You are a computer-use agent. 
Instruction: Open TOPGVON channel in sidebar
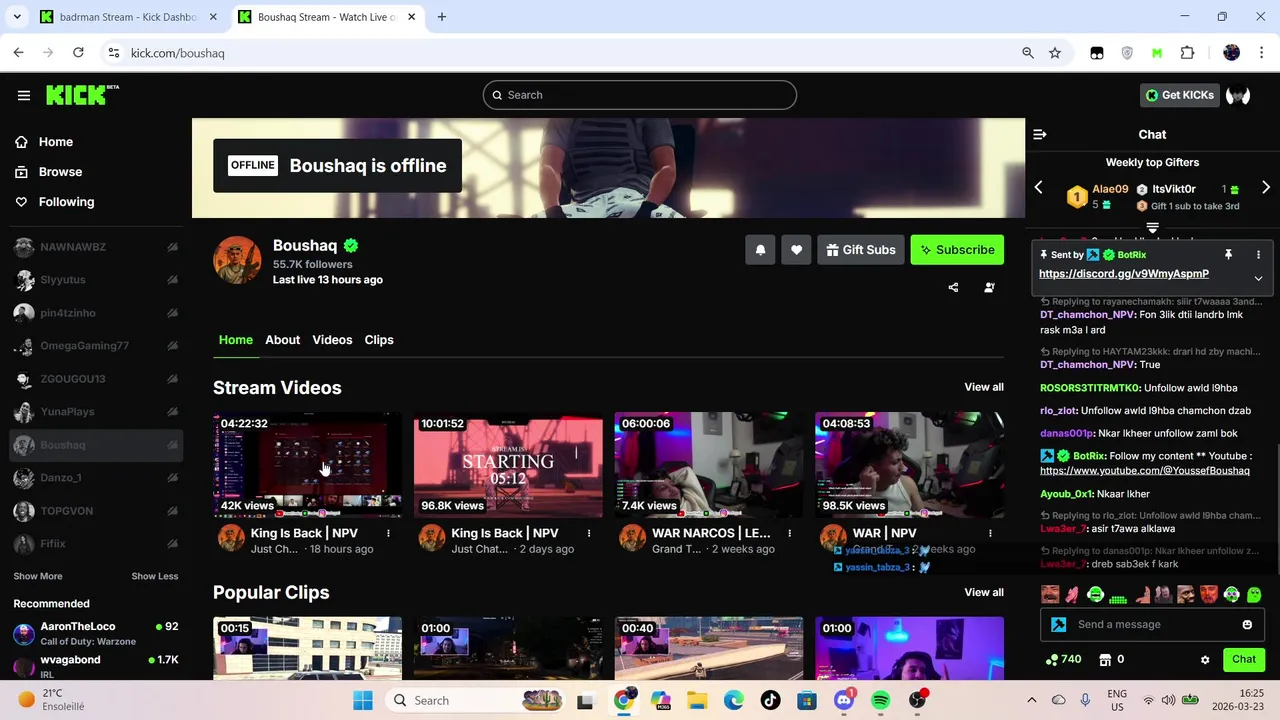[x=96, y=511]
